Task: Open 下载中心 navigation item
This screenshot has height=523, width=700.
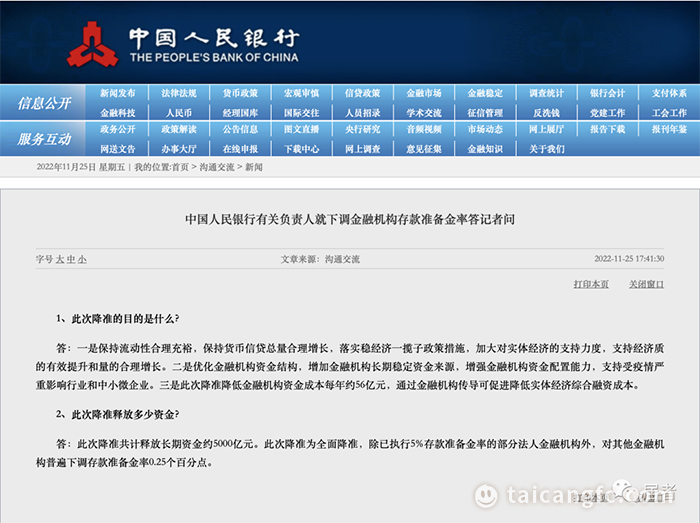Action: tap(301, 149)
